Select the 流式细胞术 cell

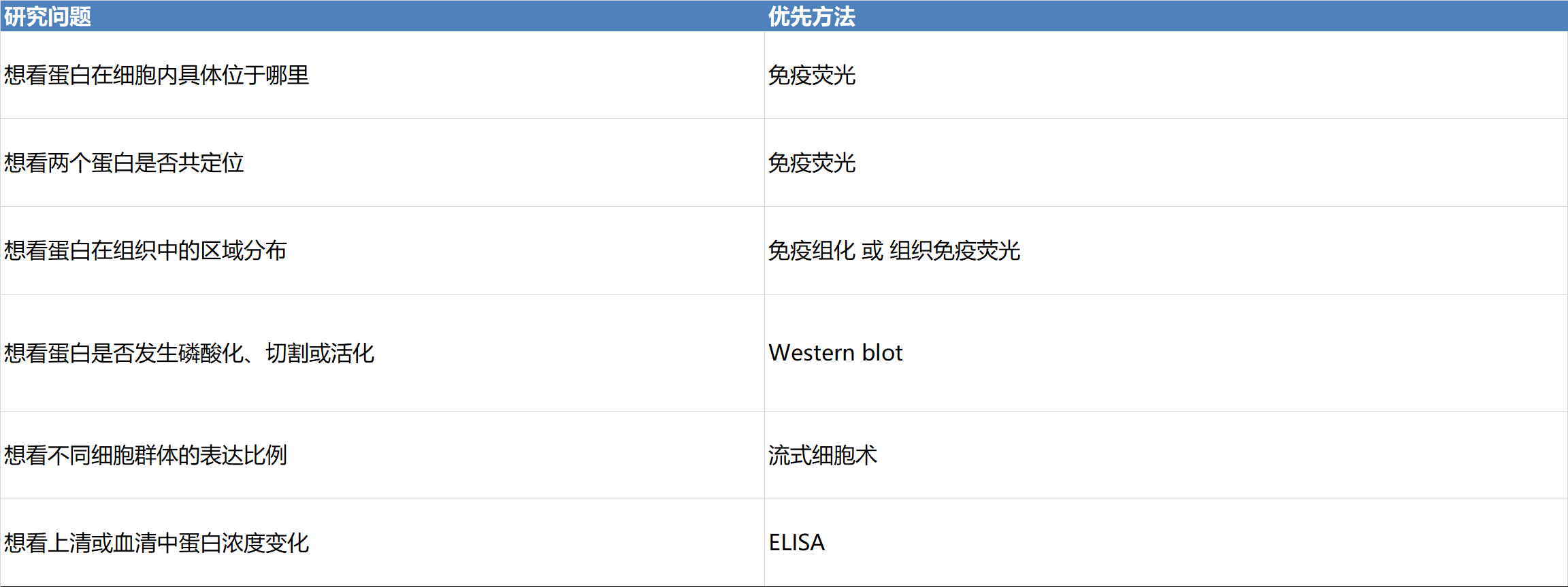[822, 455]
